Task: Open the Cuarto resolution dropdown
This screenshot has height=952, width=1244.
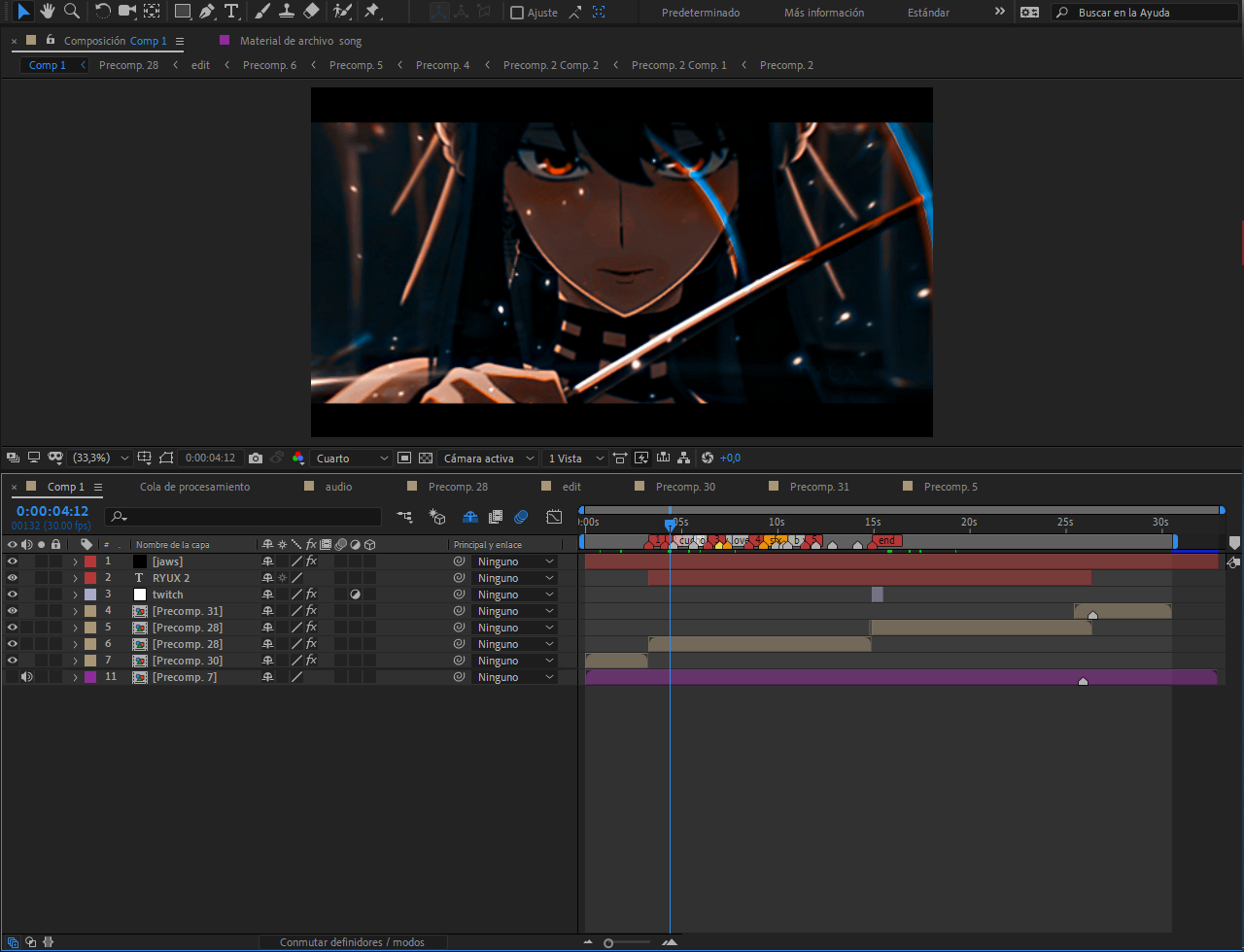Action: click(x=353, y=458)
